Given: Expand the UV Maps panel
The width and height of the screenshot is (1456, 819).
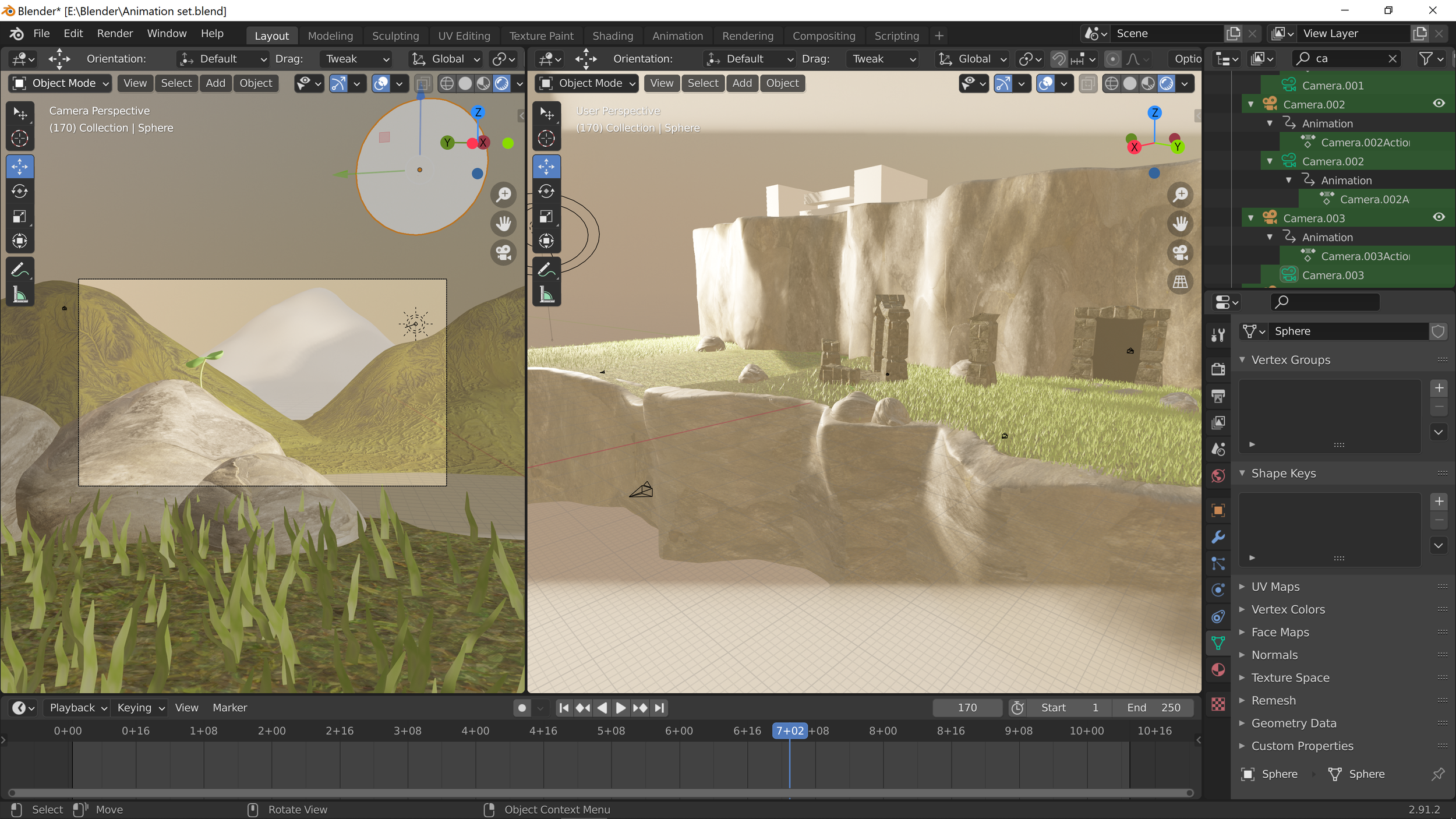Looking at the screenshot, I should pyautogui.click(x=1275, y=587).
